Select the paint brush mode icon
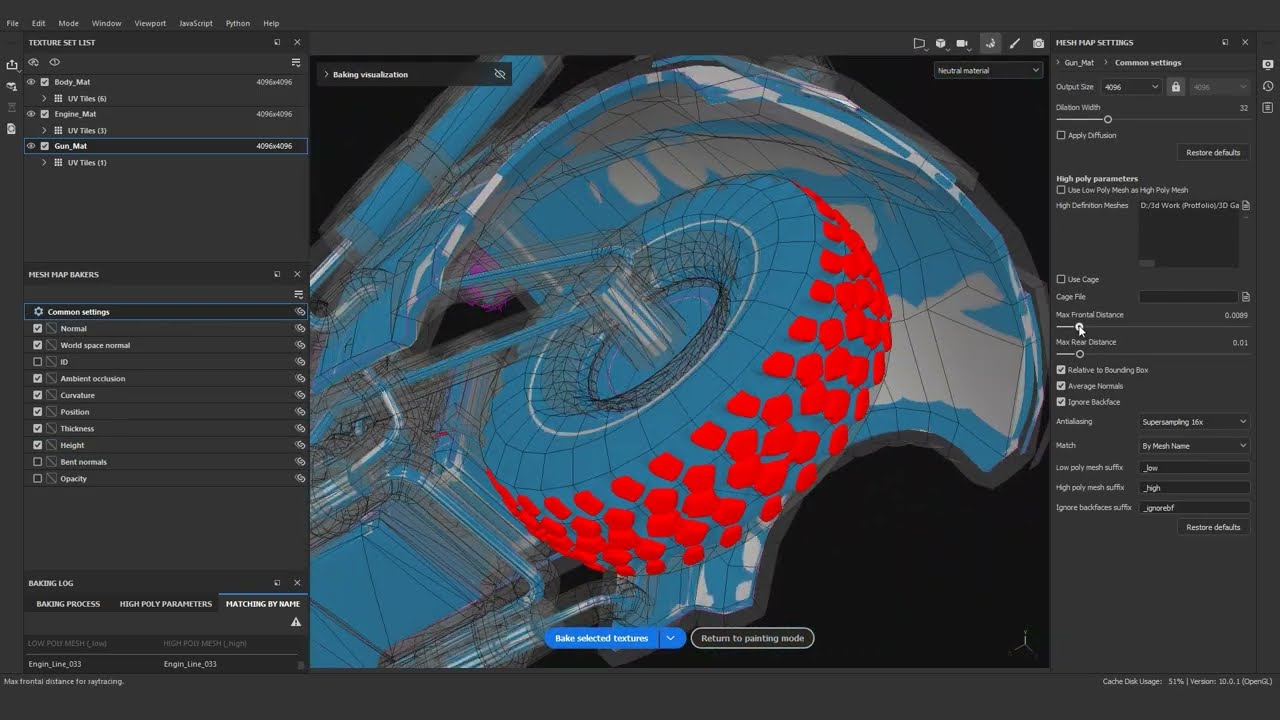Screen dimensions: 1280x720 (1015, 43)
